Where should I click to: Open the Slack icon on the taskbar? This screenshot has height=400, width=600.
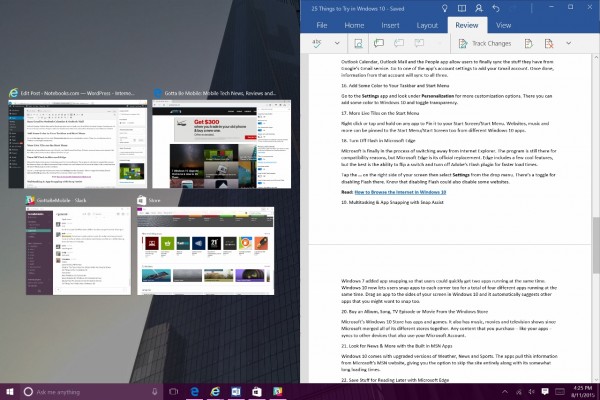click(278, 392)
